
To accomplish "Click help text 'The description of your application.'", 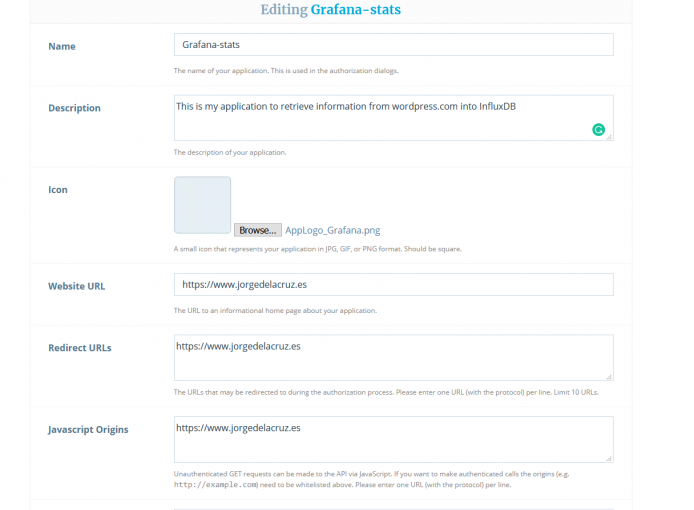I will [230, 152].
